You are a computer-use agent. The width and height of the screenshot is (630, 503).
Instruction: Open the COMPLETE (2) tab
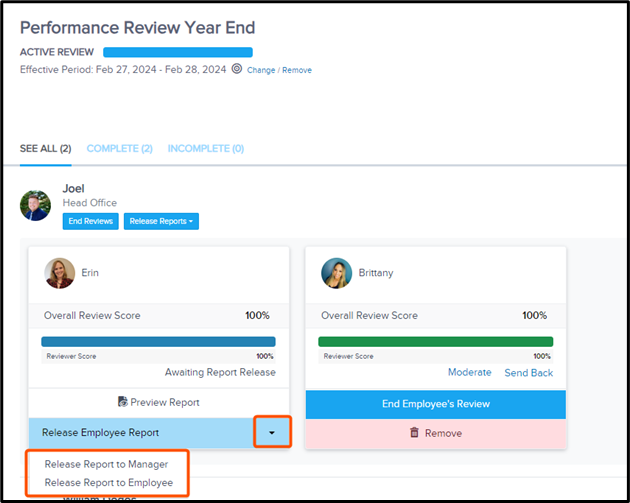(x=119, y=149)
